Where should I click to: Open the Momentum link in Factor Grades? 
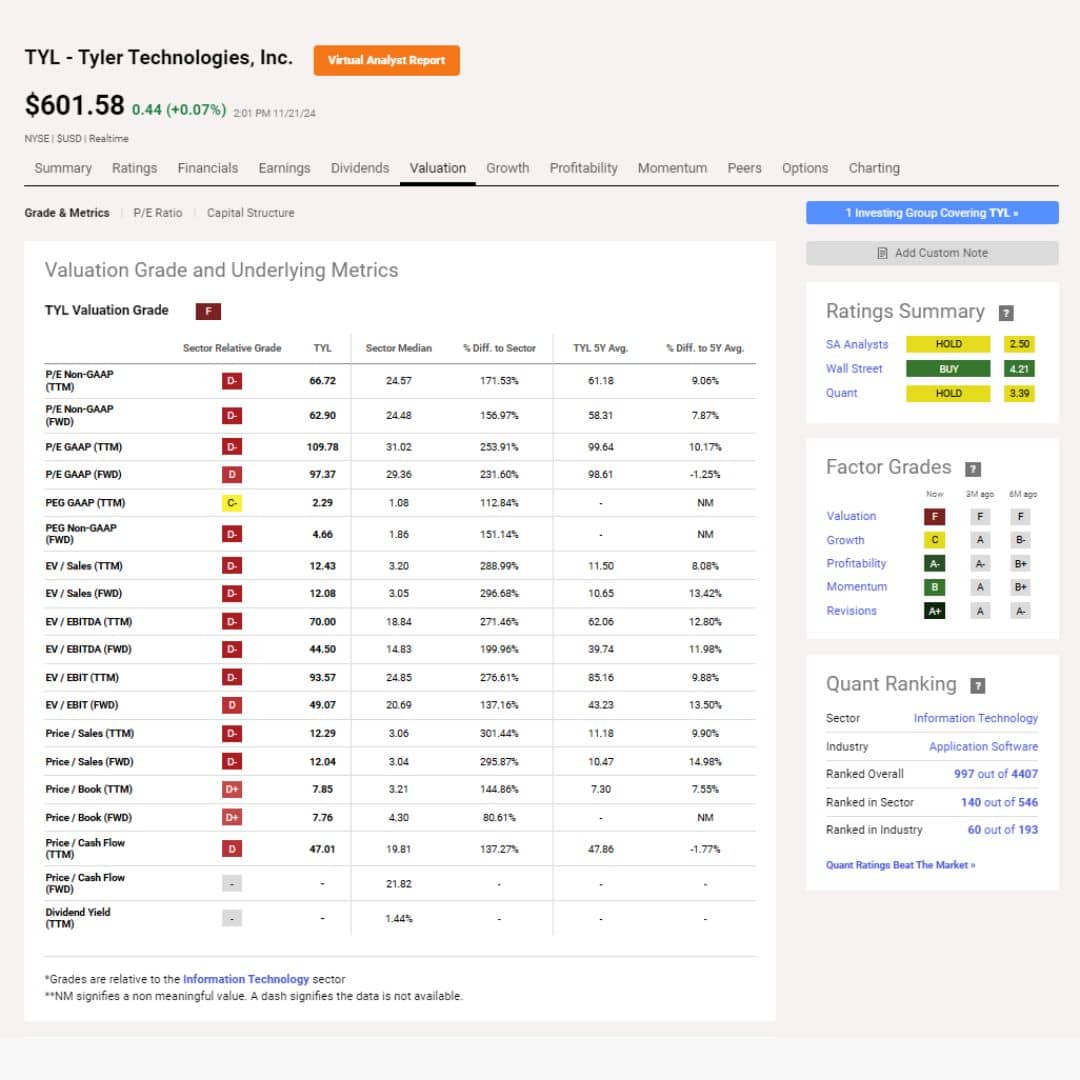(857, 587)
